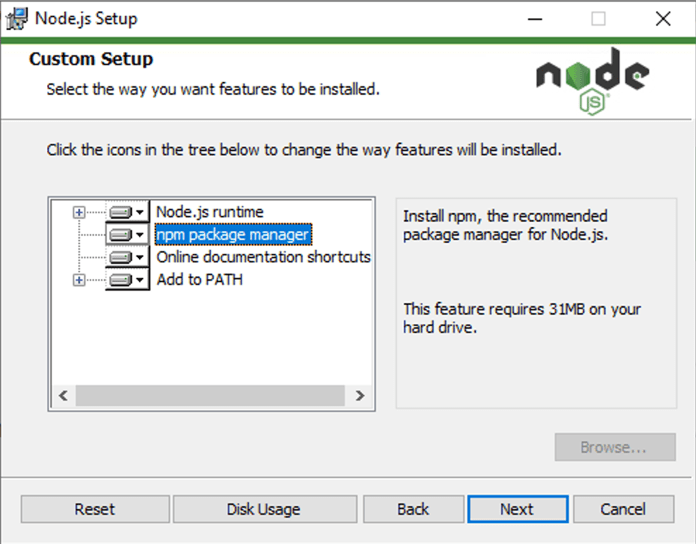Select the npm package manager feature
The width and height of the screenshot is (696, 544).
click(x=233, y=235)
